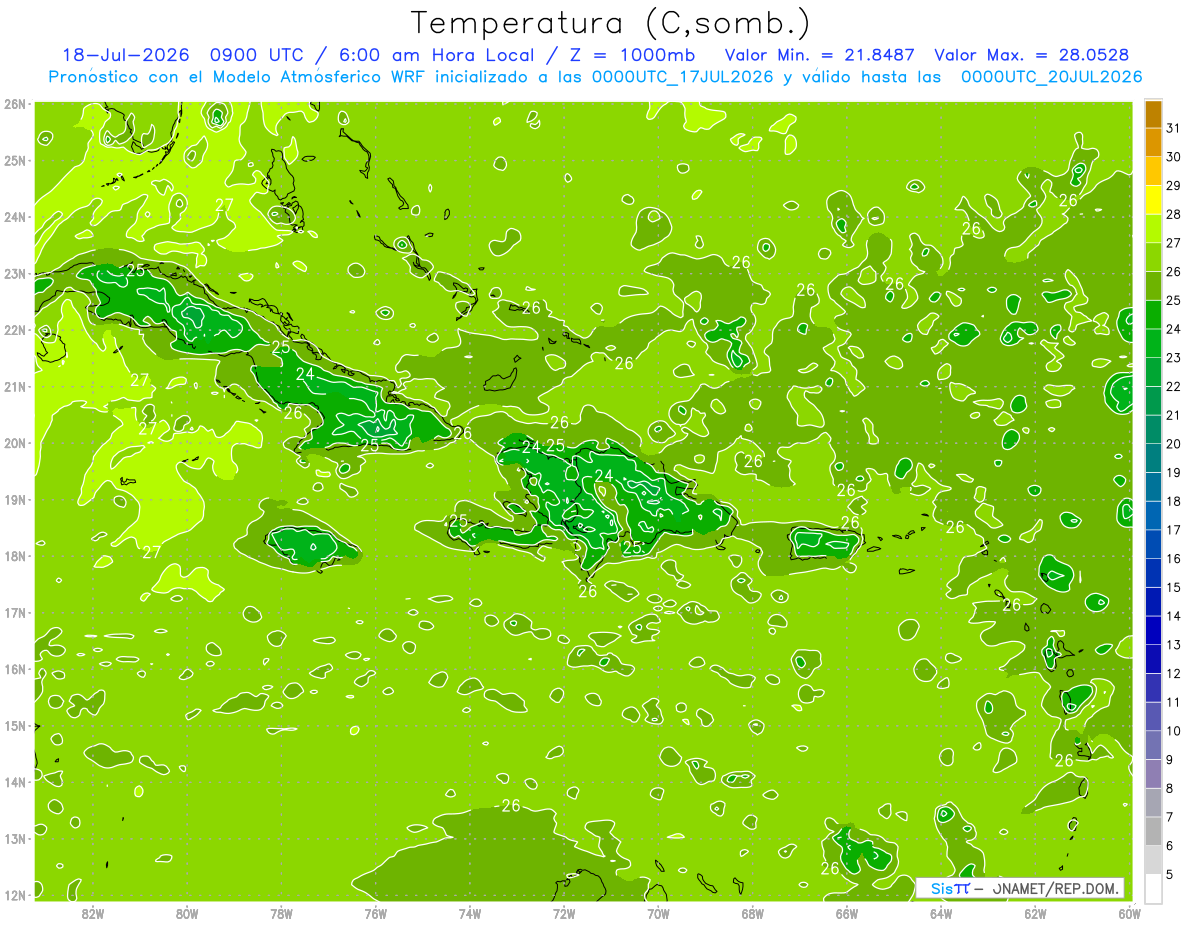
Task: Pick the legend swatch between 29 and 30
Action: pyautogui.click(x=1153, y=172)
